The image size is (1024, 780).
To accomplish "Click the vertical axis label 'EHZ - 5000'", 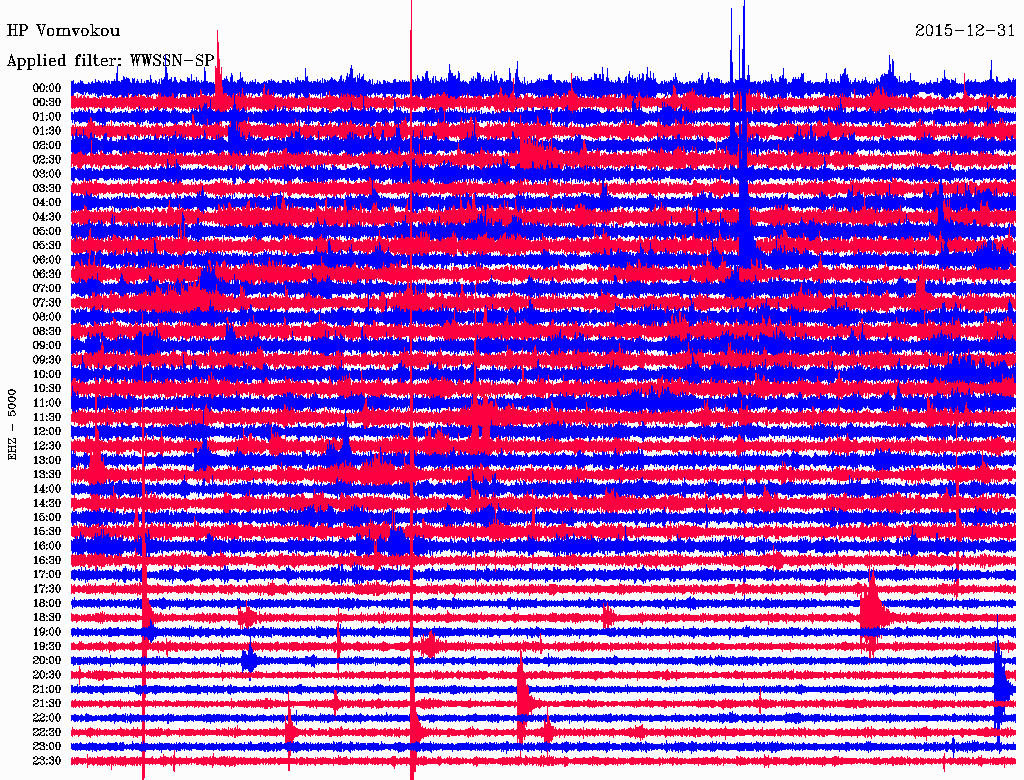I will coord(12,425).
